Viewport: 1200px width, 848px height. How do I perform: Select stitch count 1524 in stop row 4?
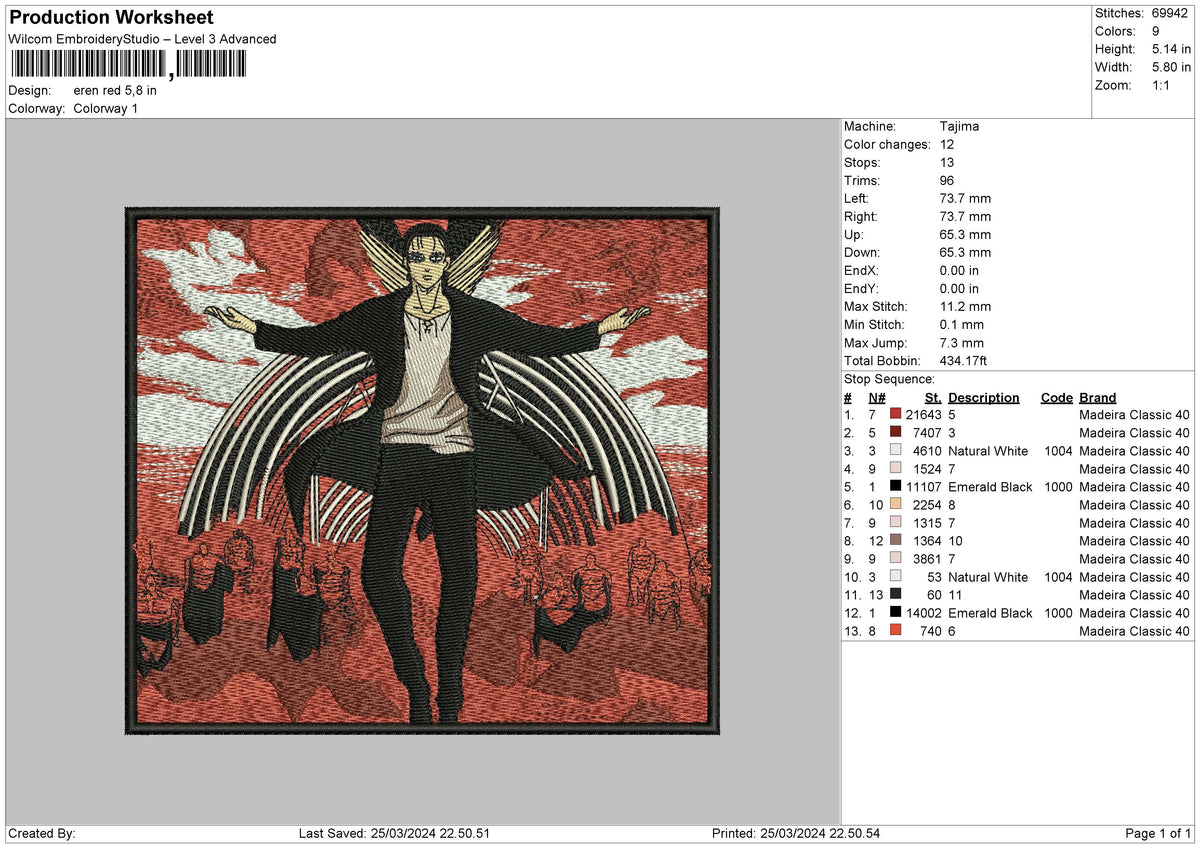pos(928,468)
